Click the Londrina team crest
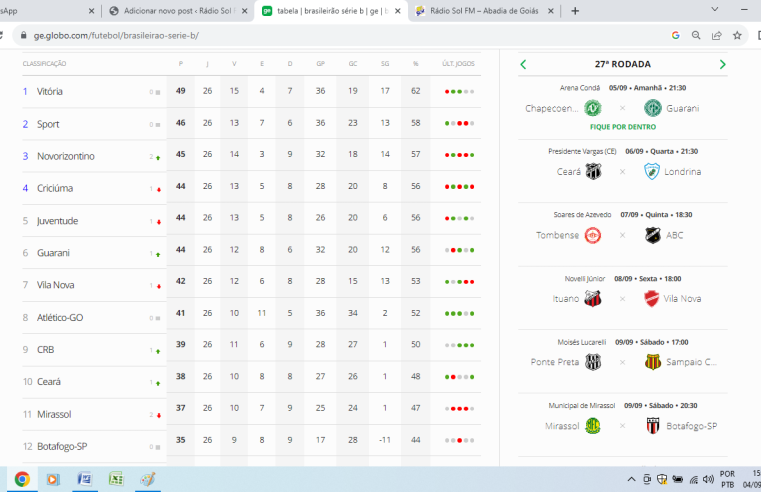Screen dimensions: 761x492 652,171
